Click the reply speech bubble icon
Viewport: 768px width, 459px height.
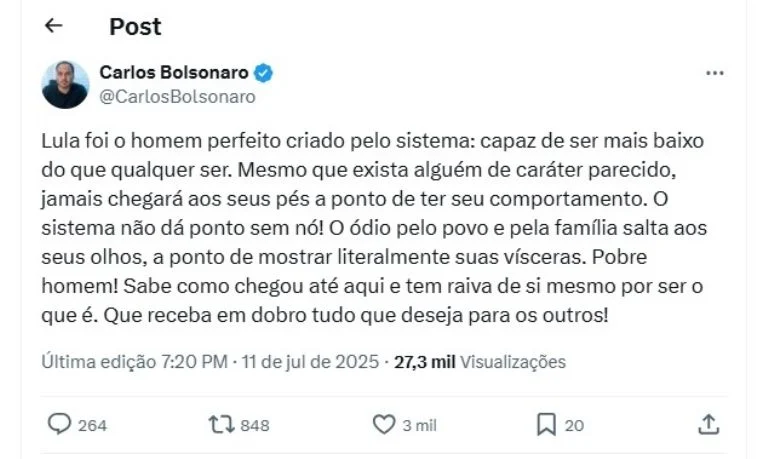coord(60,425)
